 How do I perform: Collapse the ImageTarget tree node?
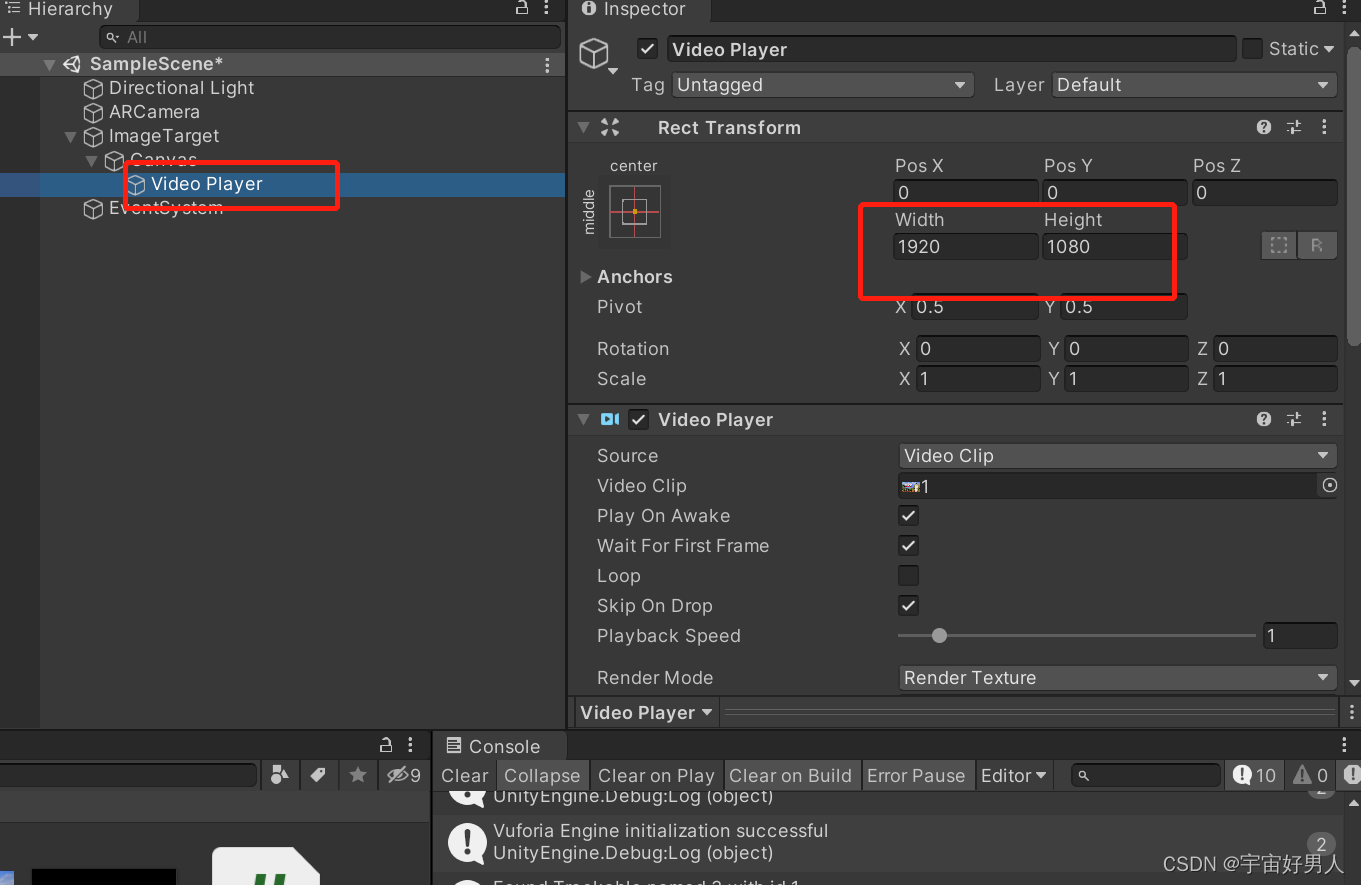point(70,136)
